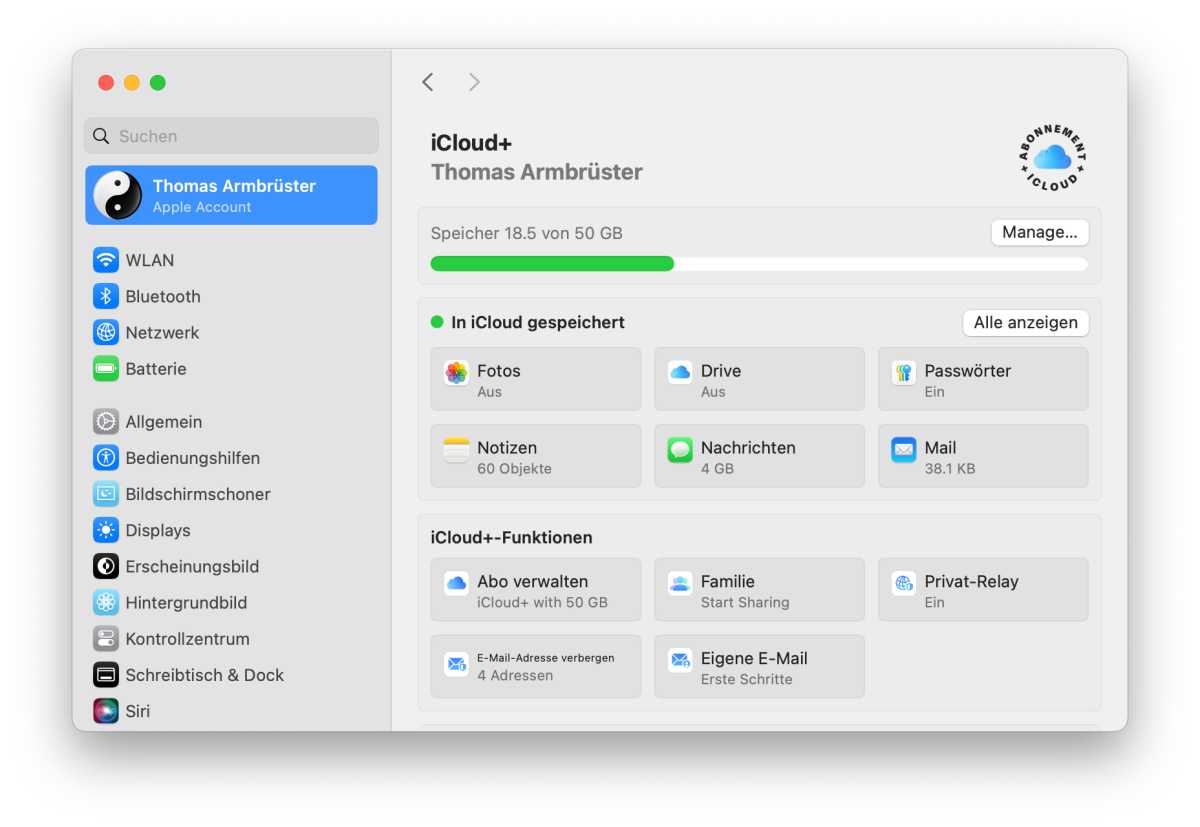
Task: Click the '60 Objekte' label under Notizen
Action: [x=514, y=468]
